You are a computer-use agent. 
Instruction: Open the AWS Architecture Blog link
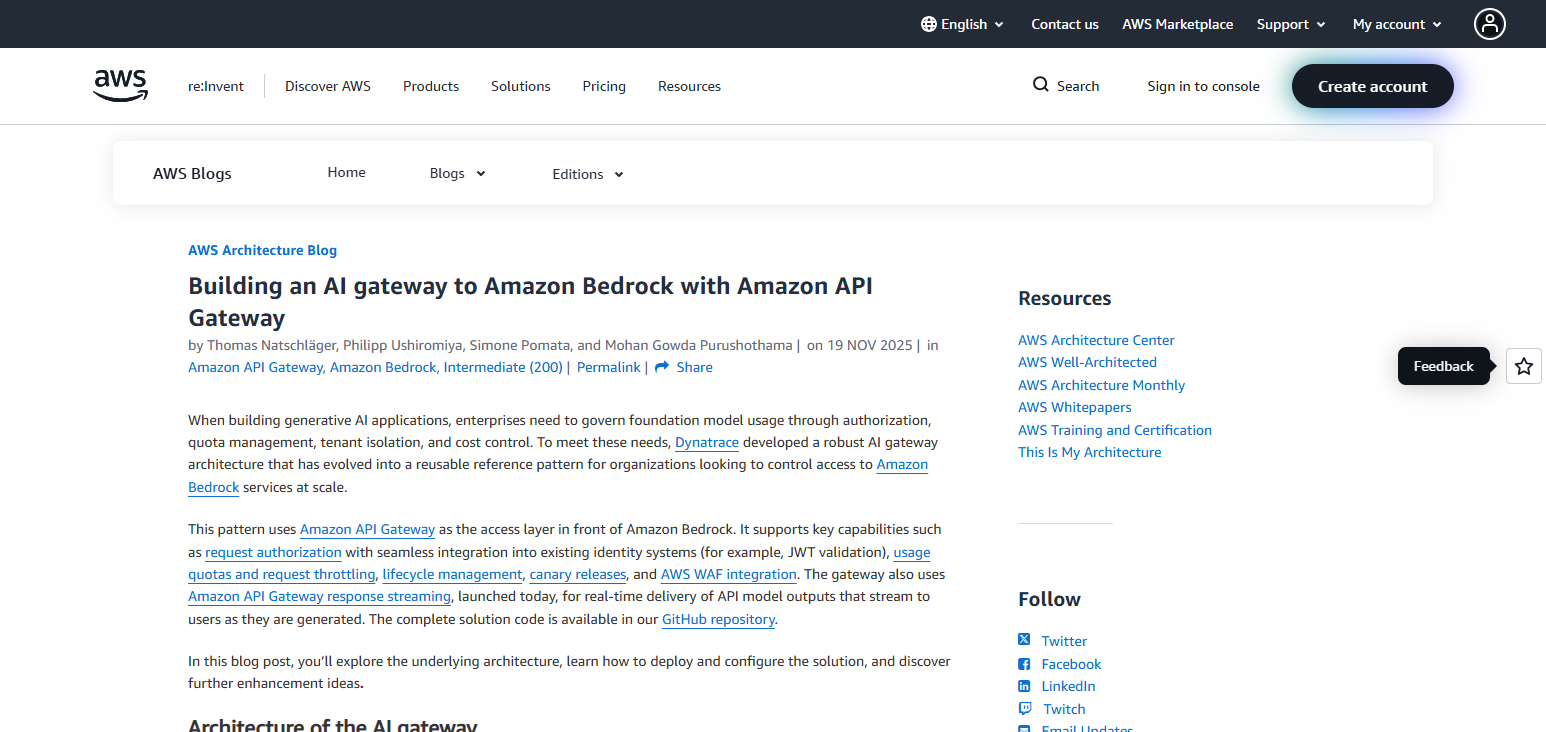(x=262, y=250)
